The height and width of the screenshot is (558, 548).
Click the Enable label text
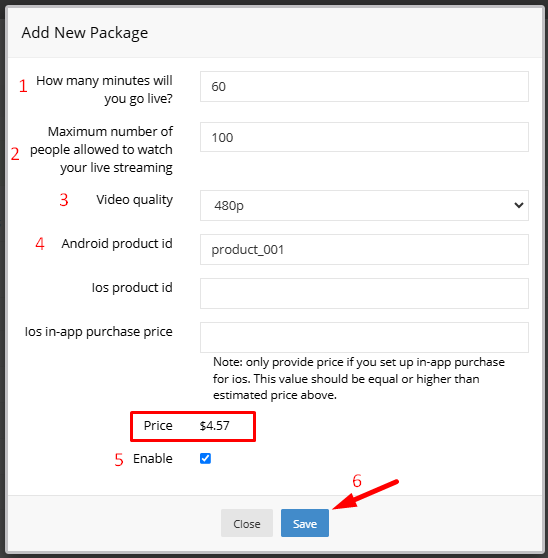point(153,459)
